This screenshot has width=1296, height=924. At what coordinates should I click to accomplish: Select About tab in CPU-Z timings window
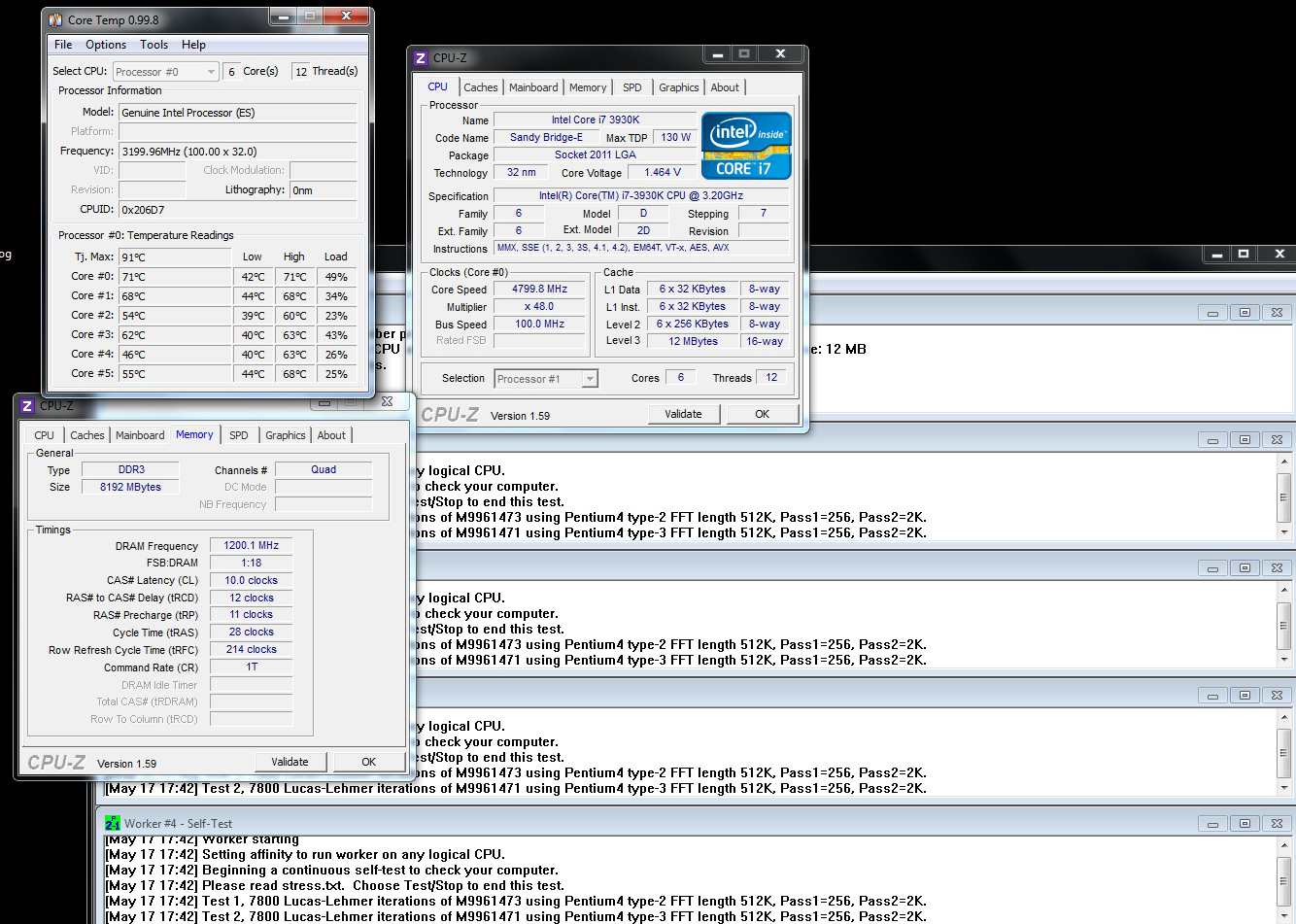331,435
